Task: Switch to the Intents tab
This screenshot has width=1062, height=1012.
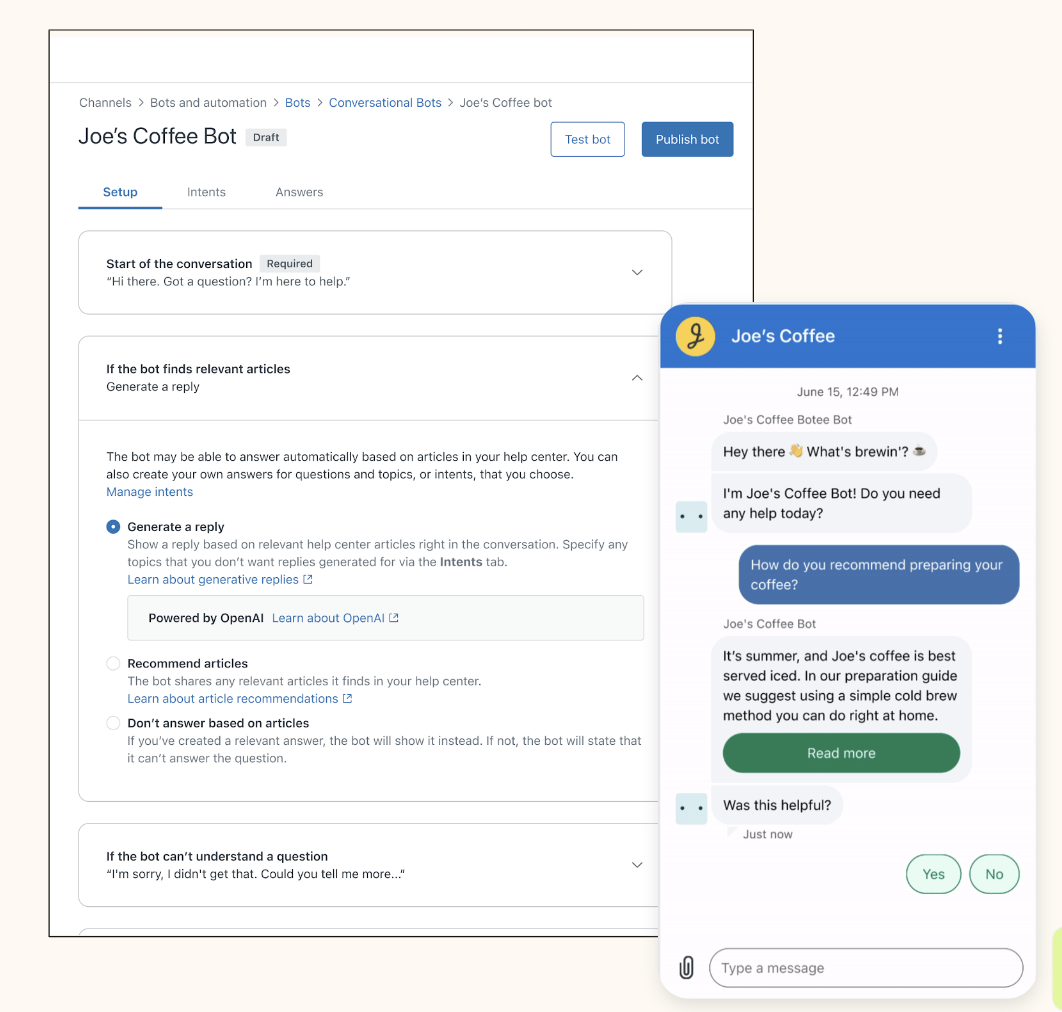Action: point(206,192)
